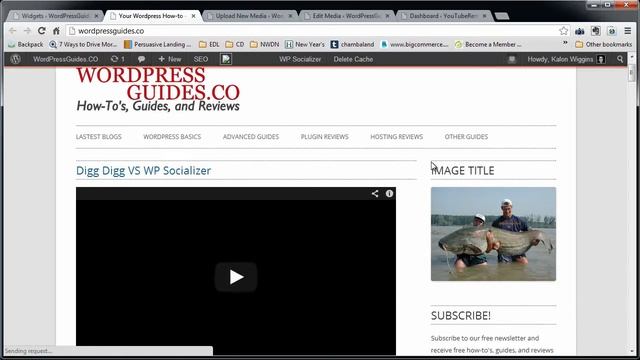Open the comments bubble icon in the admin bar
Screen dimensions: 640x360
tap(141, 59)
